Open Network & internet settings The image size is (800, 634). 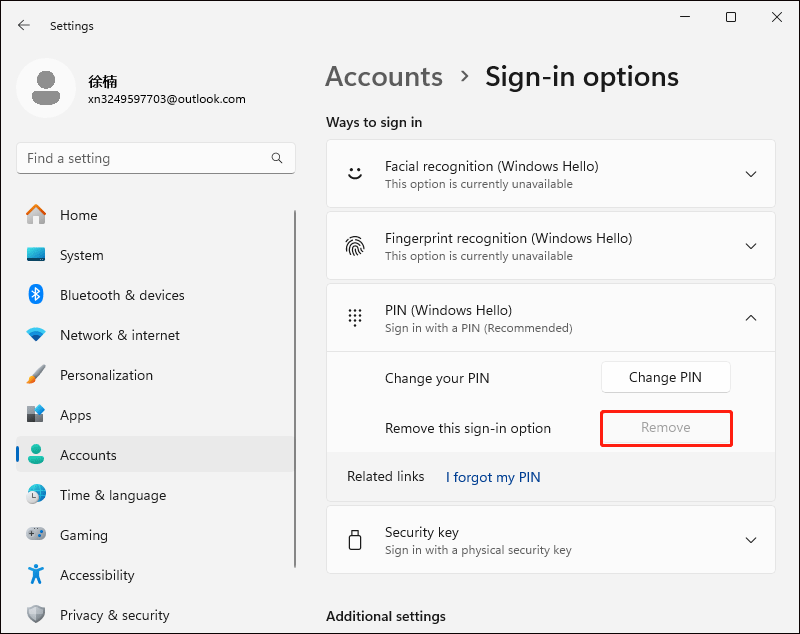click(x=155, y=335)
